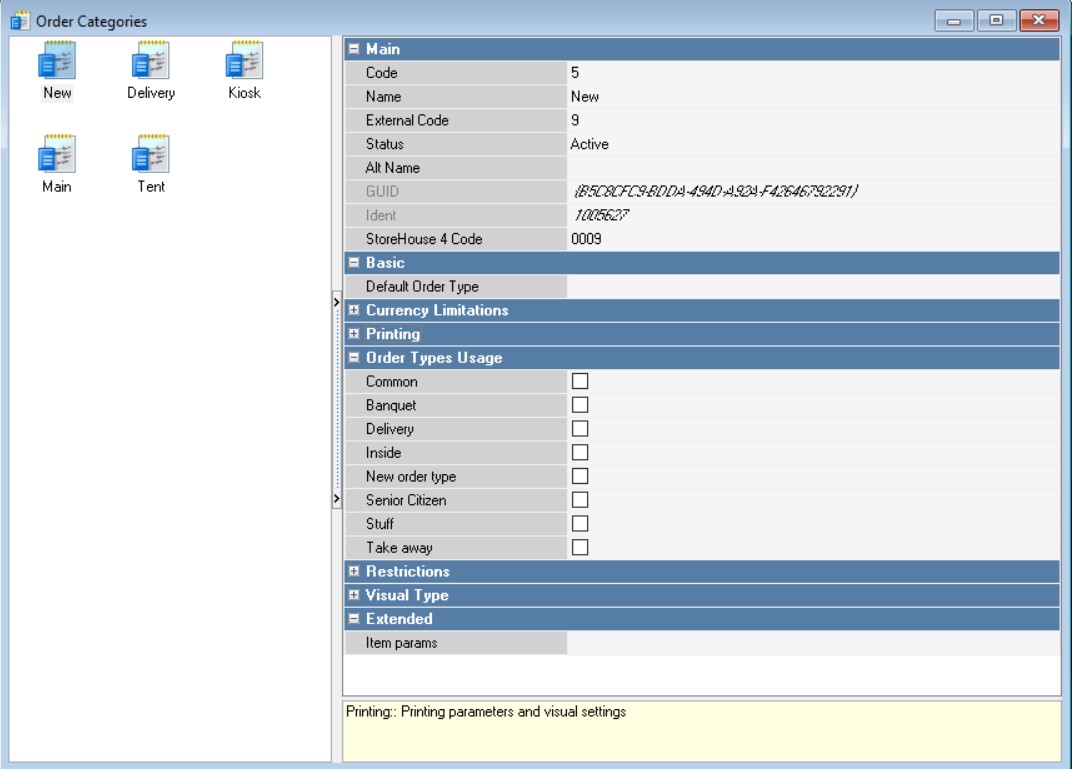Select the Status property label
This screenshot has width=1072, height=769.
(384, 144)
